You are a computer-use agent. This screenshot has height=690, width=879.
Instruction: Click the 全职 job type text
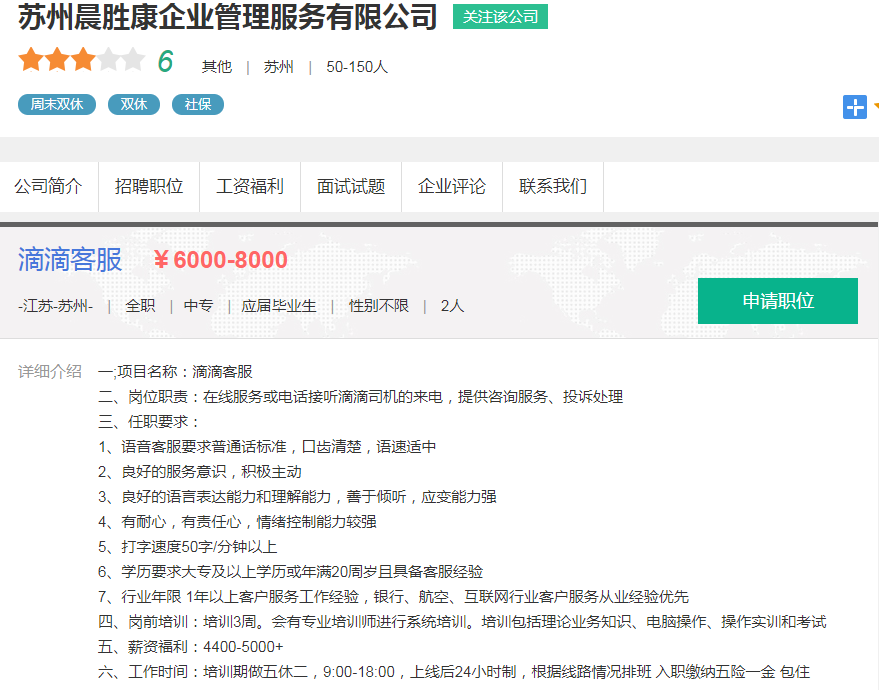click(x=140, y=306)
